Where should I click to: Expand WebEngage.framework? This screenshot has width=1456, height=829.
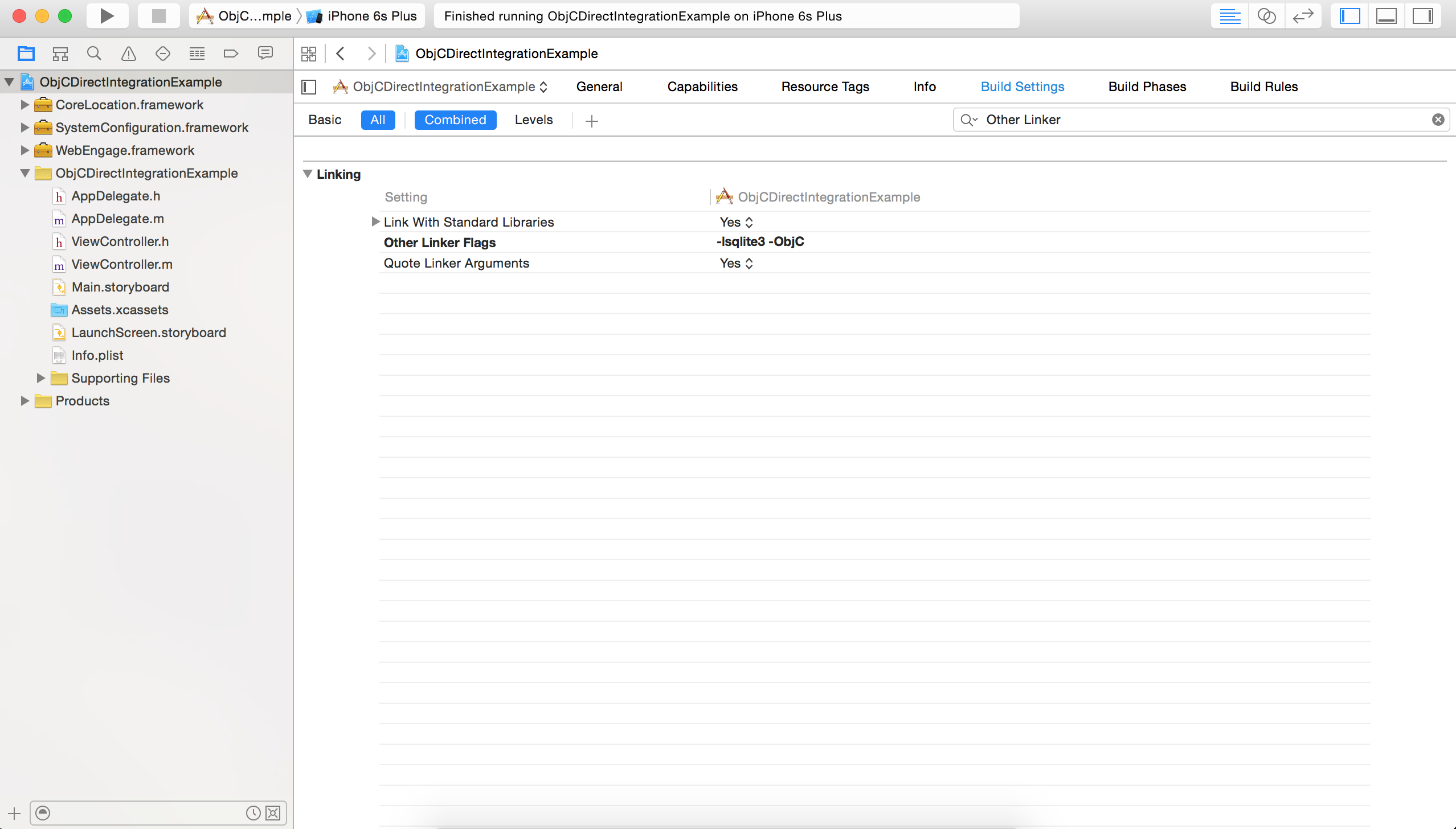[x=25, y=150]
